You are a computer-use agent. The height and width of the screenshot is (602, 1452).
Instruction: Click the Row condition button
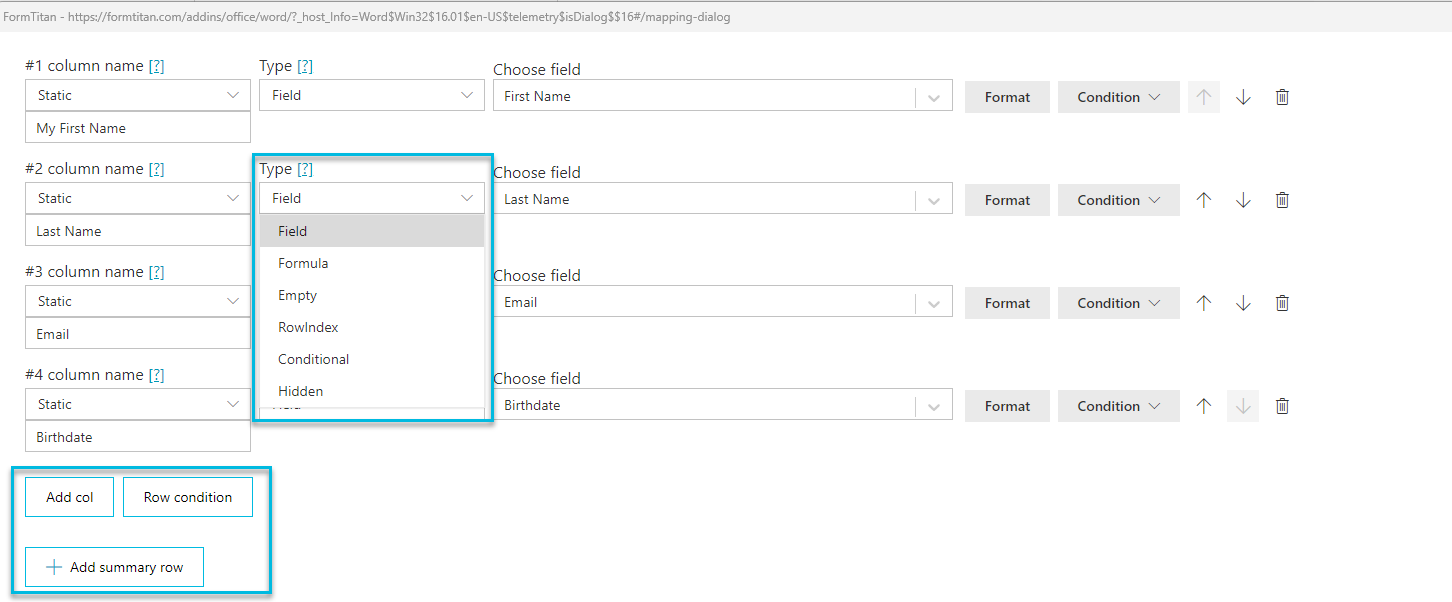(187, 496)
